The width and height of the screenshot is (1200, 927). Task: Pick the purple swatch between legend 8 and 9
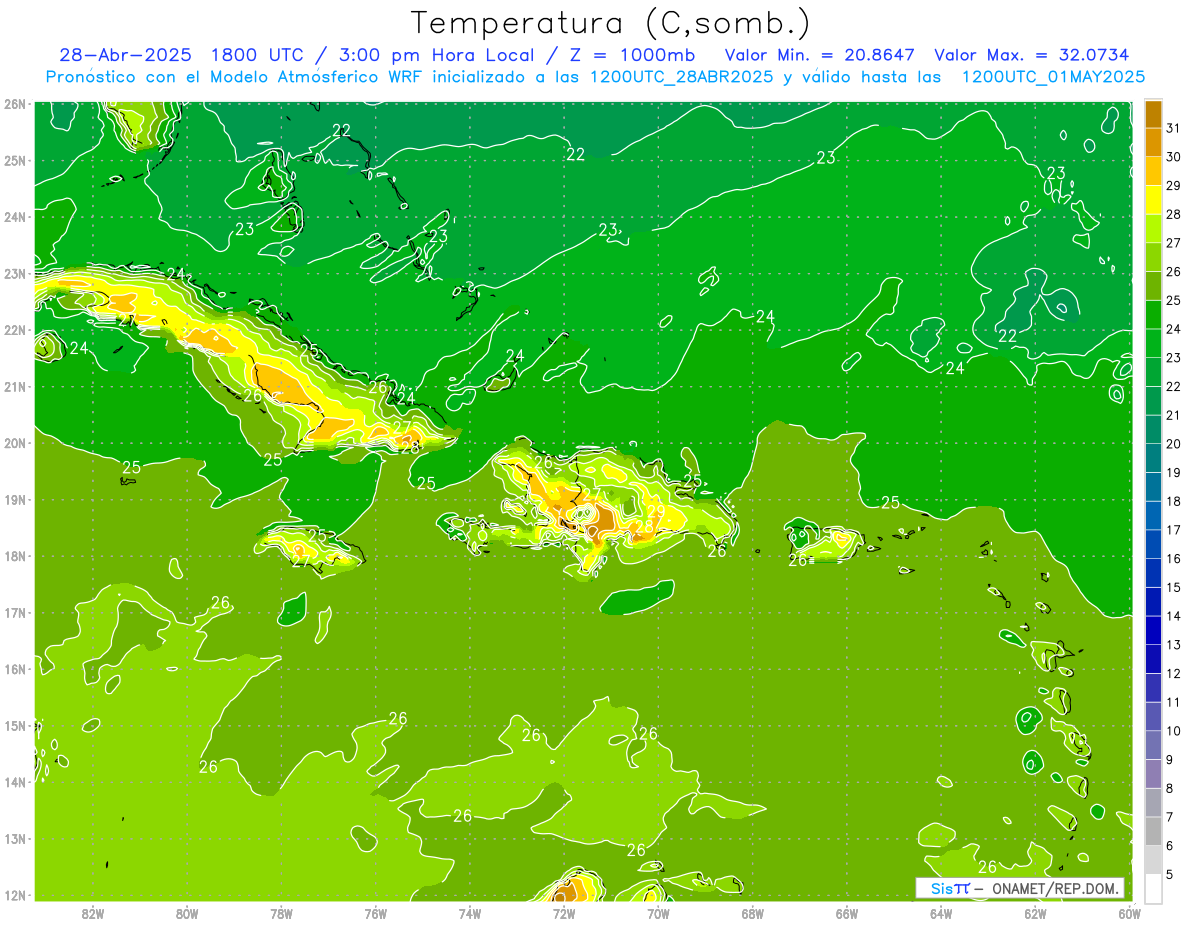(x=1153, y=773)
